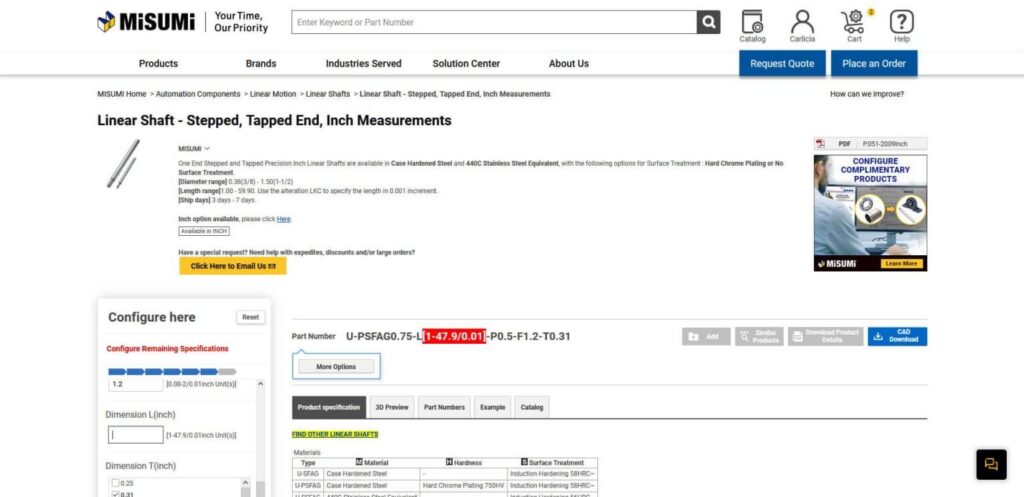Switch to the 3D Preview tab
Screen dimensions: 1024x497
point(391,408)
